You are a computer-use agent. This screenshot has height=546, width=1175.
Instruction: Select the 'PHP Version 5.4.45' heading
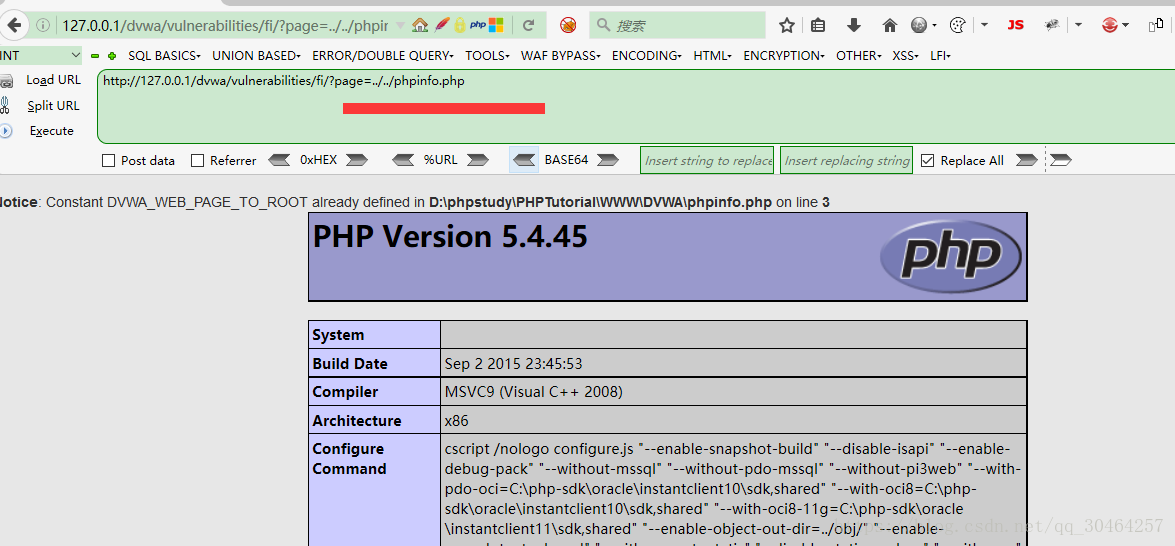coord(450,237)
